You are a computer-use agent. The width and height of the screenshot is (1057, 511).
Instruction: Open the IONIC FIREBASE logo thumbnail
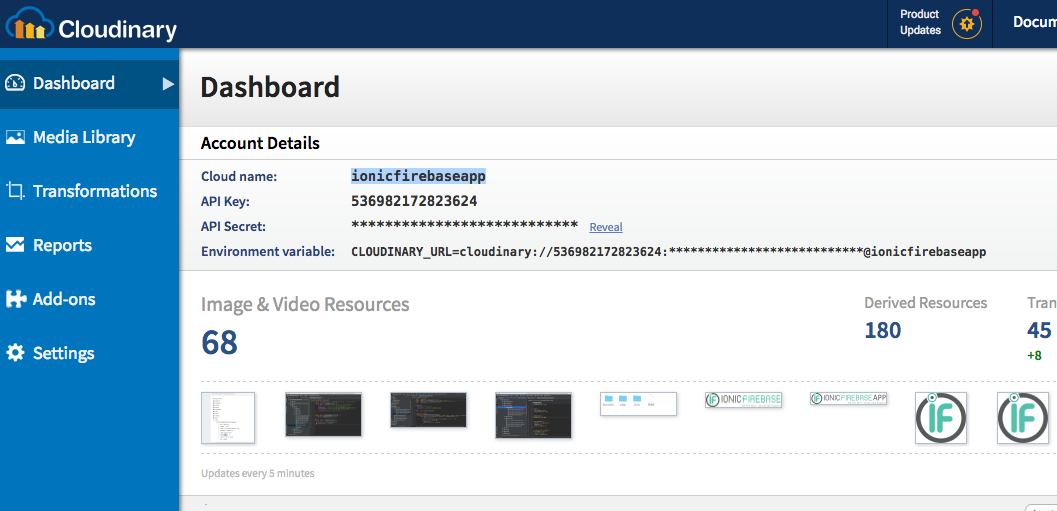pyautogui.click(x=744, y=400)
